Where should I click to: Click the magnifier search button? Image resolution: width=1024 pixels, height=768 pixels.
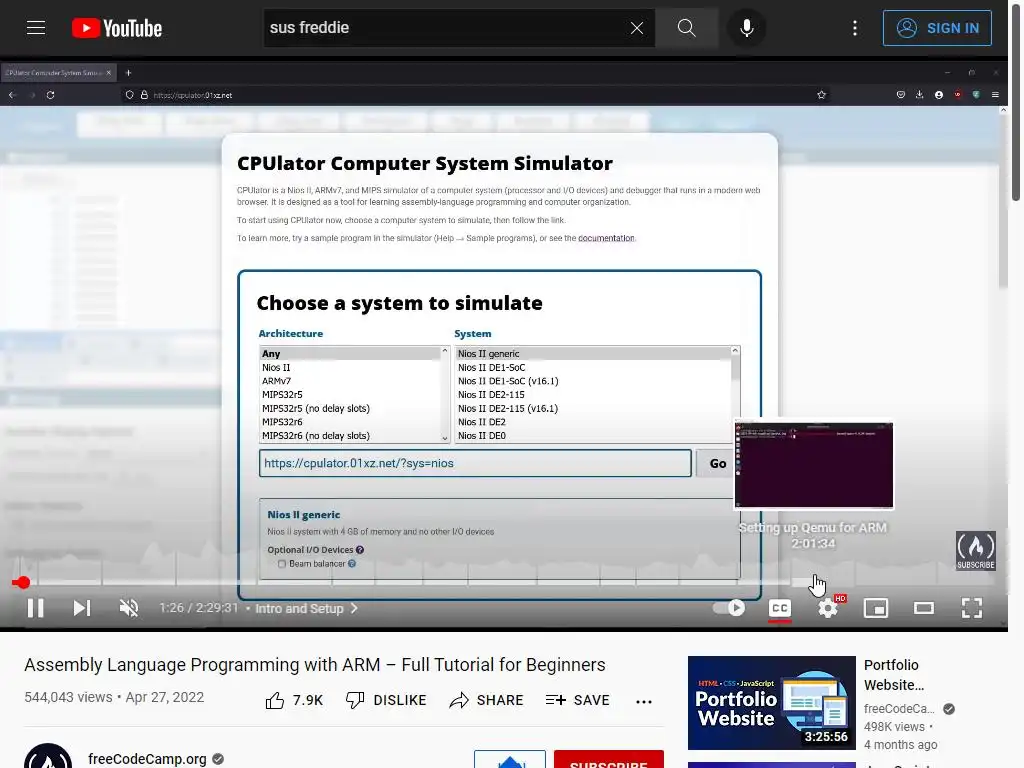pos(686,28)
